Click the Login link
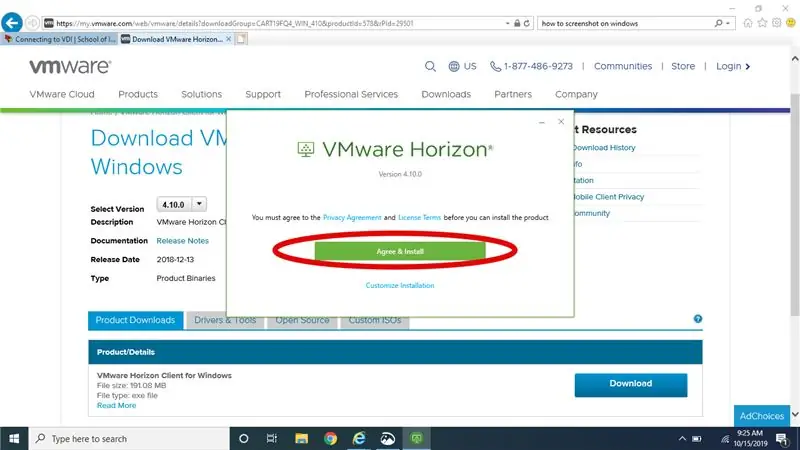800x450 pixels. (733, 66)
